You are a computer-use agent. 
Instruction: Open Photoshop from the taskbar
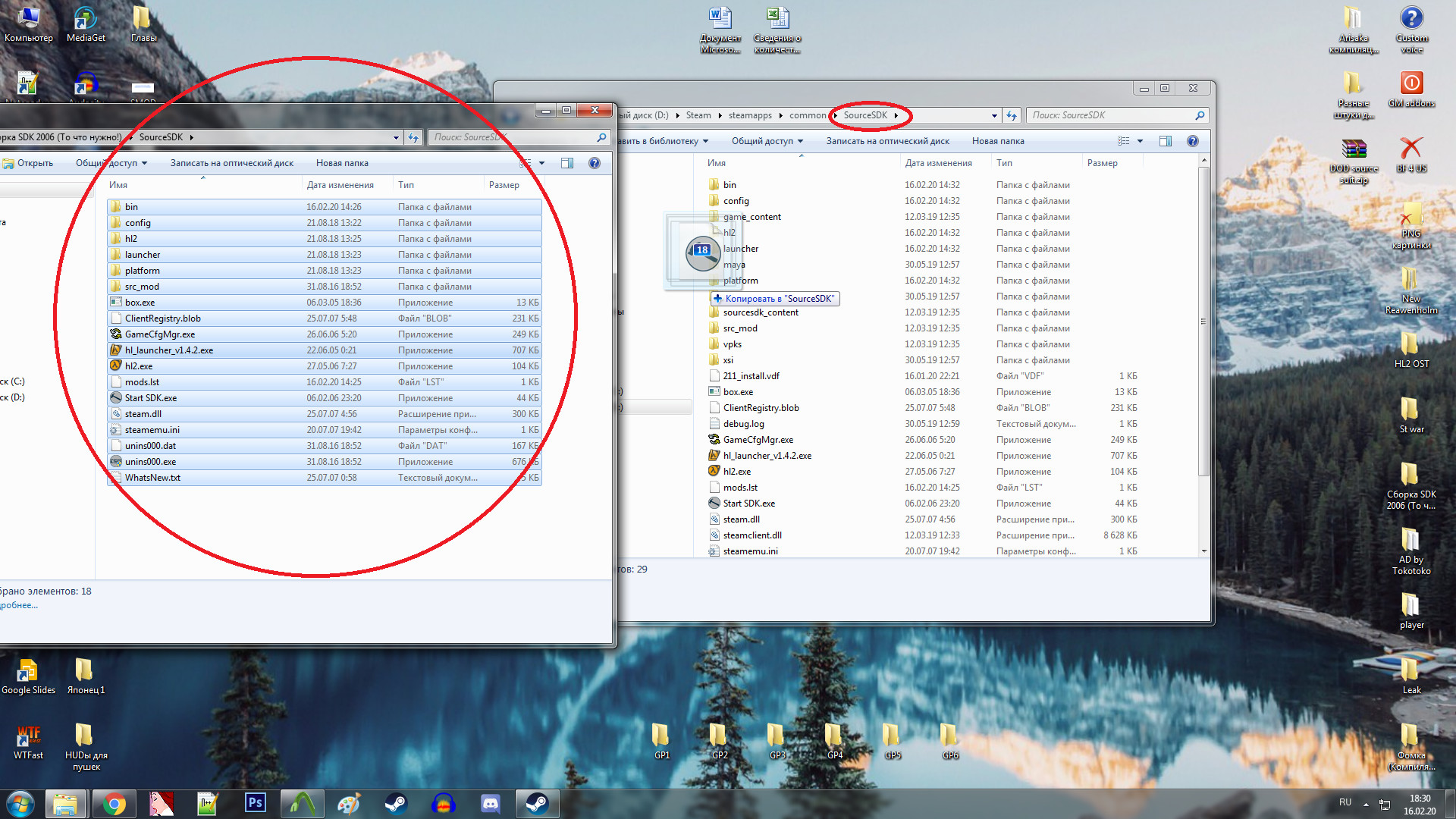click(256, 803)
